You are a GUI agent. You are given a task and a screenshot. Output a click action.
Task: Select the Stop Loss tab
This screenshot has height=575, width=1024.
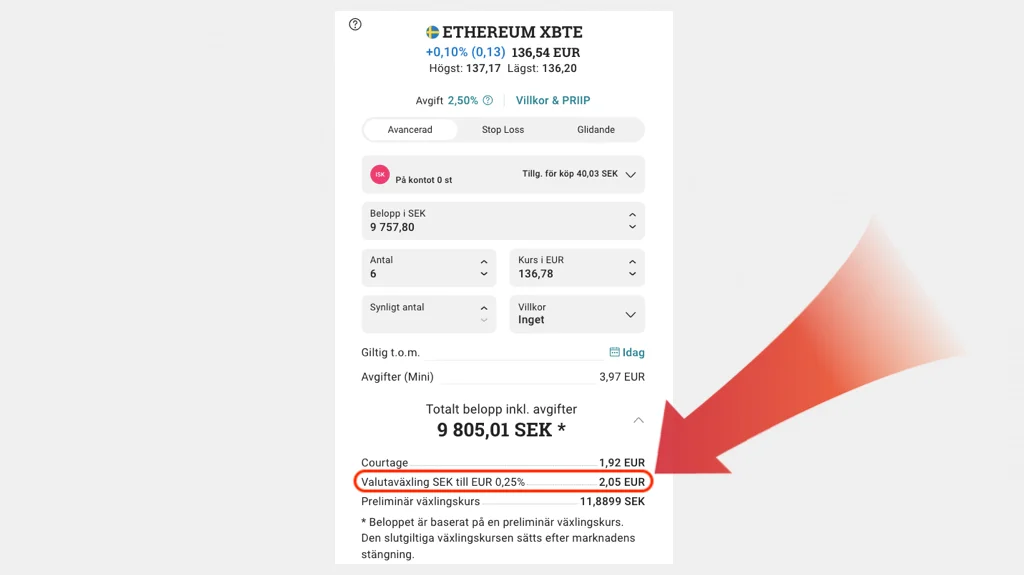click(x=503, y=130)
